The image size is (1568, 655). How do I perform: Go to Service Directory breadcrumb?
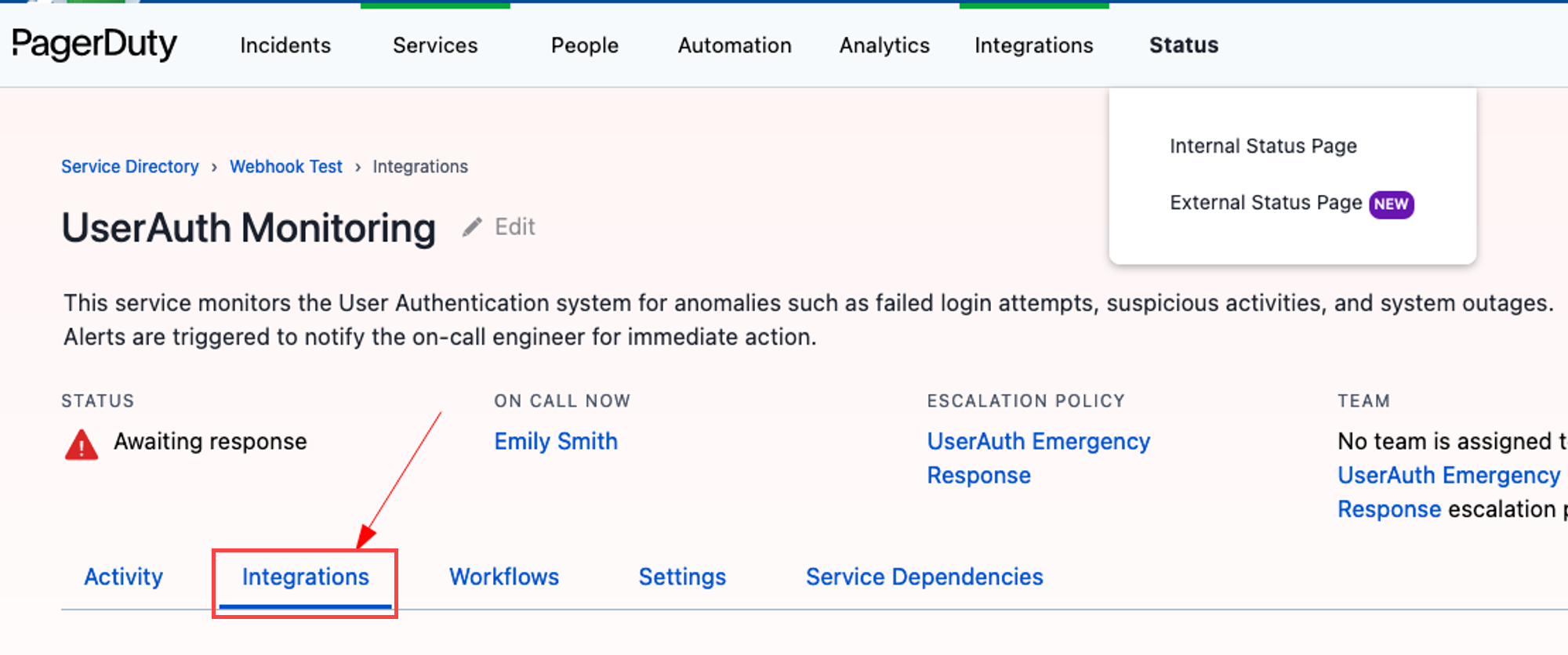coord(130,167)
